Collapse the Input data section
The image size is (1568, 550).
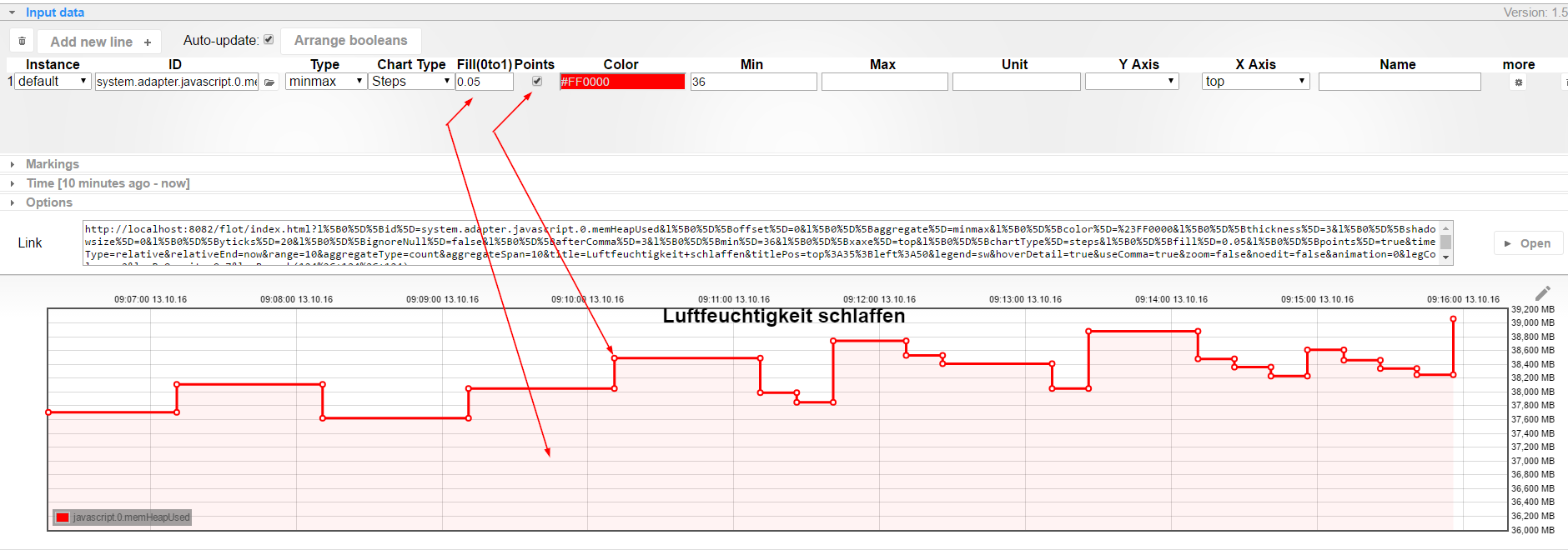click(x=13, y=12)
